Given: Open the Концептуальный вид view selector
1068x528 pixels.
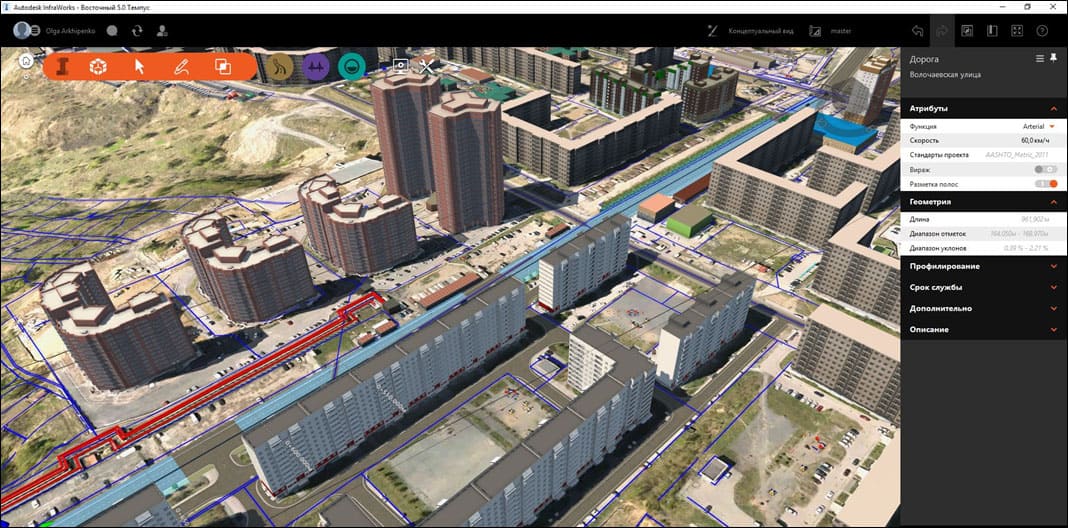Looking at the screenshot, I should coord(760,31).
